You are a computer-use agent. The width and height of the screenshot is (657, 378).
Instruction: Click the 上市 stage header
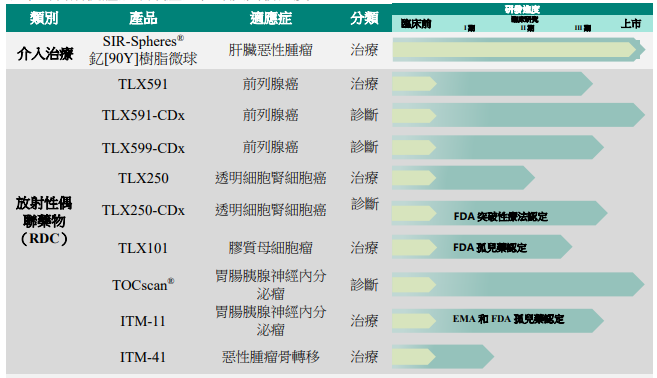click(631, 23)
